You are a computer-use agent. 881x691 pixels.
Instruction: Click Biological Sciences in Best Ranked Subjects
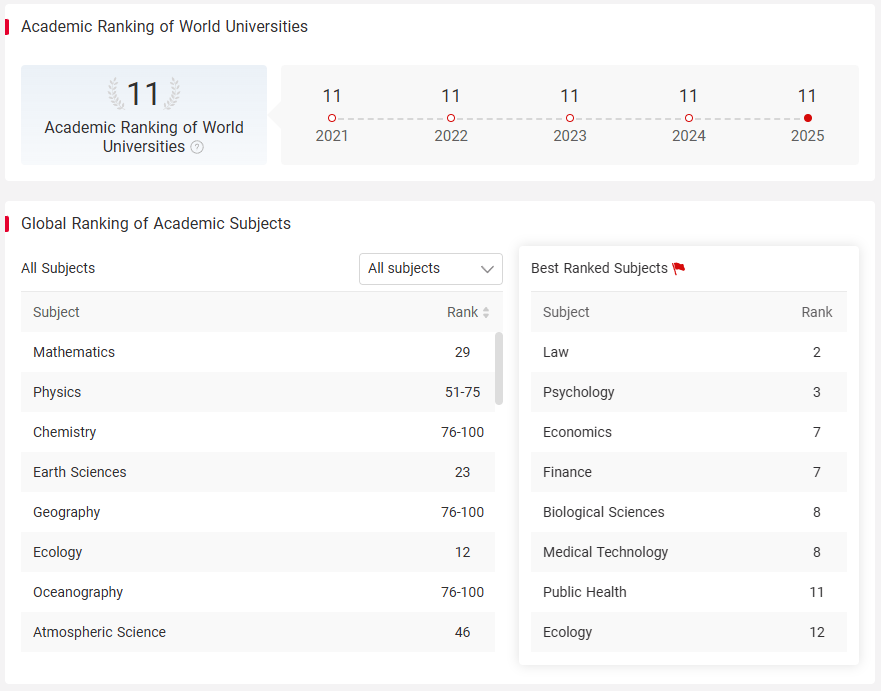pyautogui.click(x=689, y=512)
